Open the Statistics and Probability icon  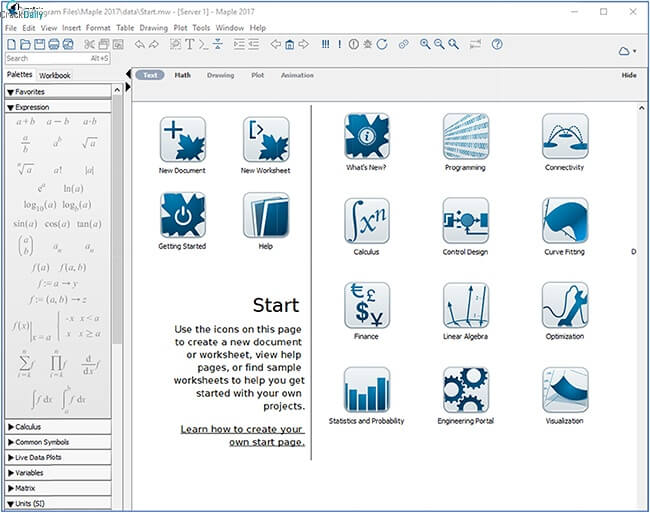(366, 390)
